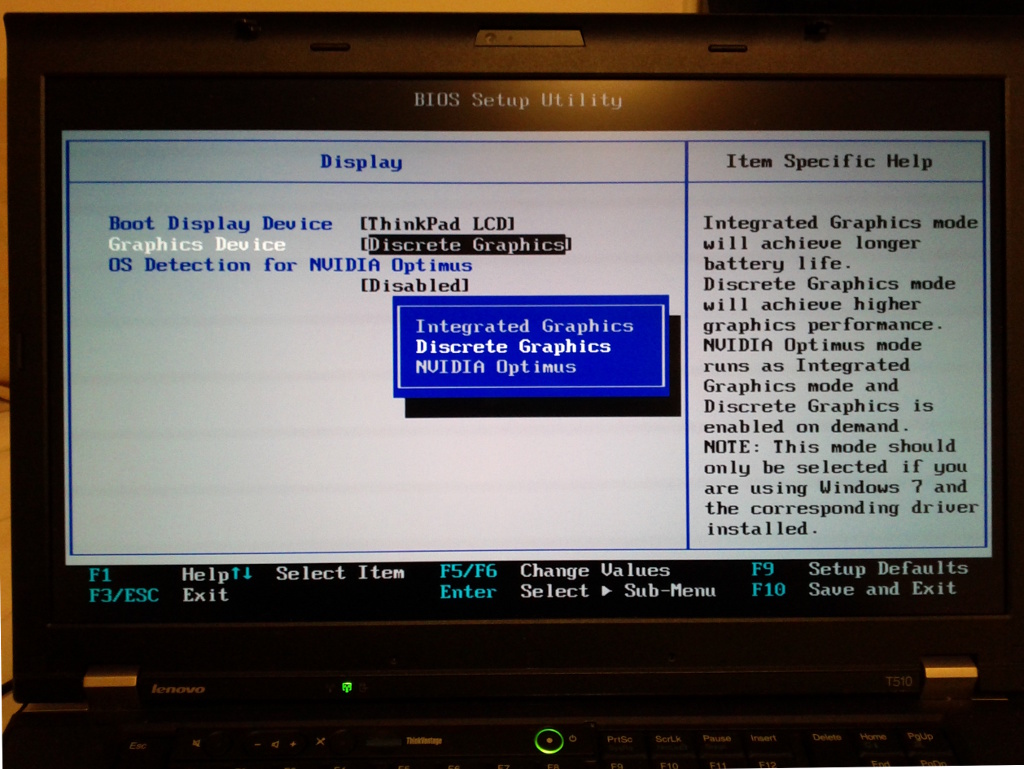
Task: Click the help line "battery life."
Action: pyautogui.click(x=777, y=264)
